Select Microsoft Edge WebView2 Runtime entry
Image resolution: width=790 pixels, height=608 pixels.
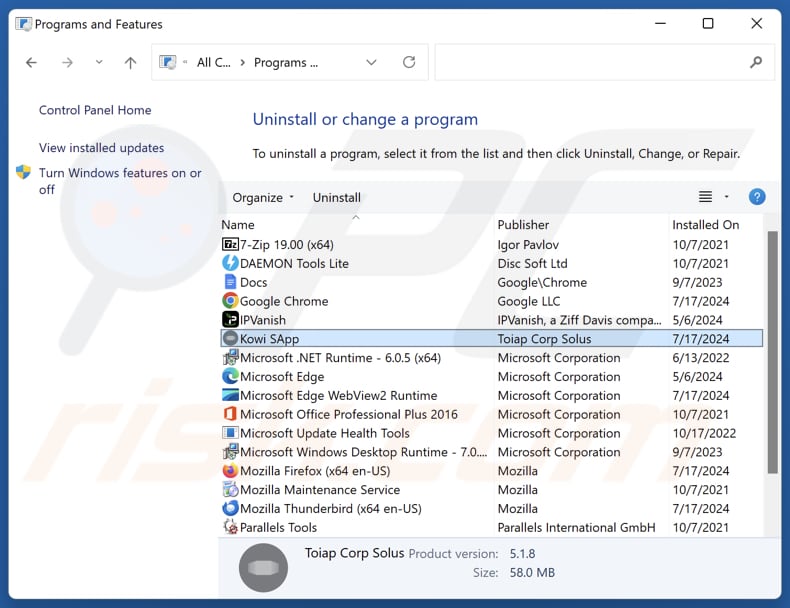[x=492, y=395]
